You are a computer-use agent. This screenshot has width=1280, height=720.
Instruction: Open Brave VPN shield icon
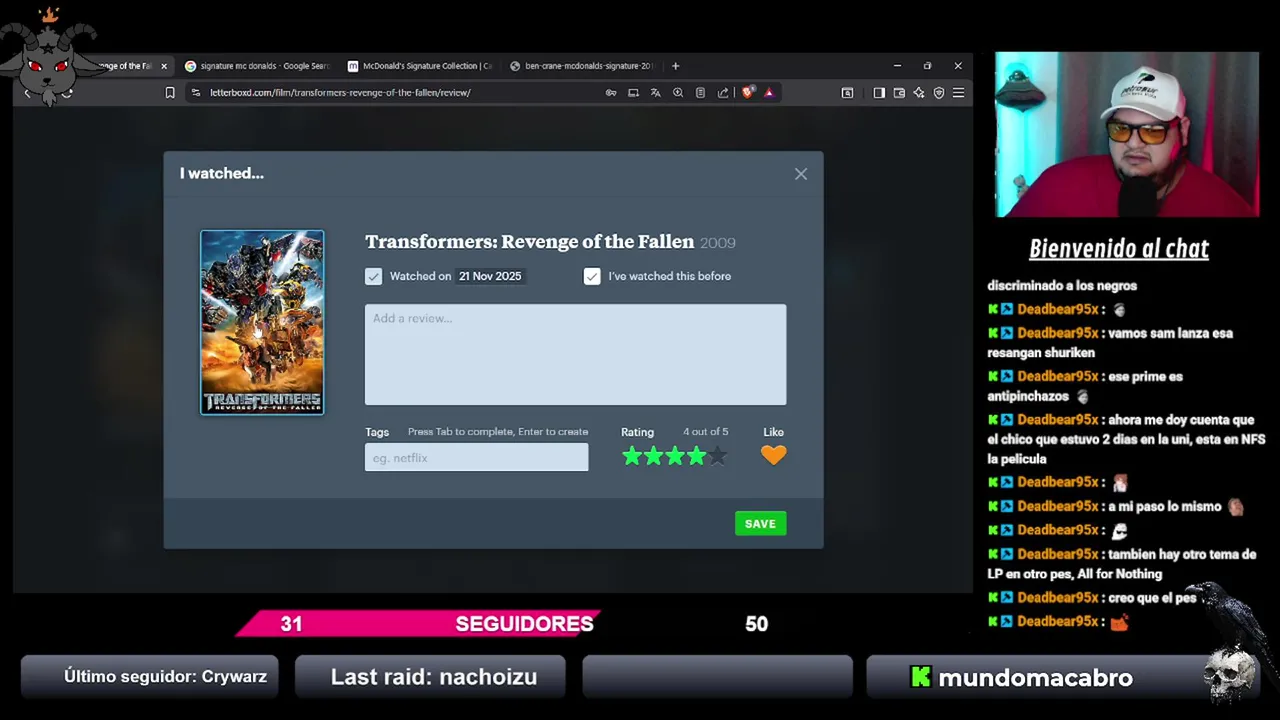pos(939,93)
